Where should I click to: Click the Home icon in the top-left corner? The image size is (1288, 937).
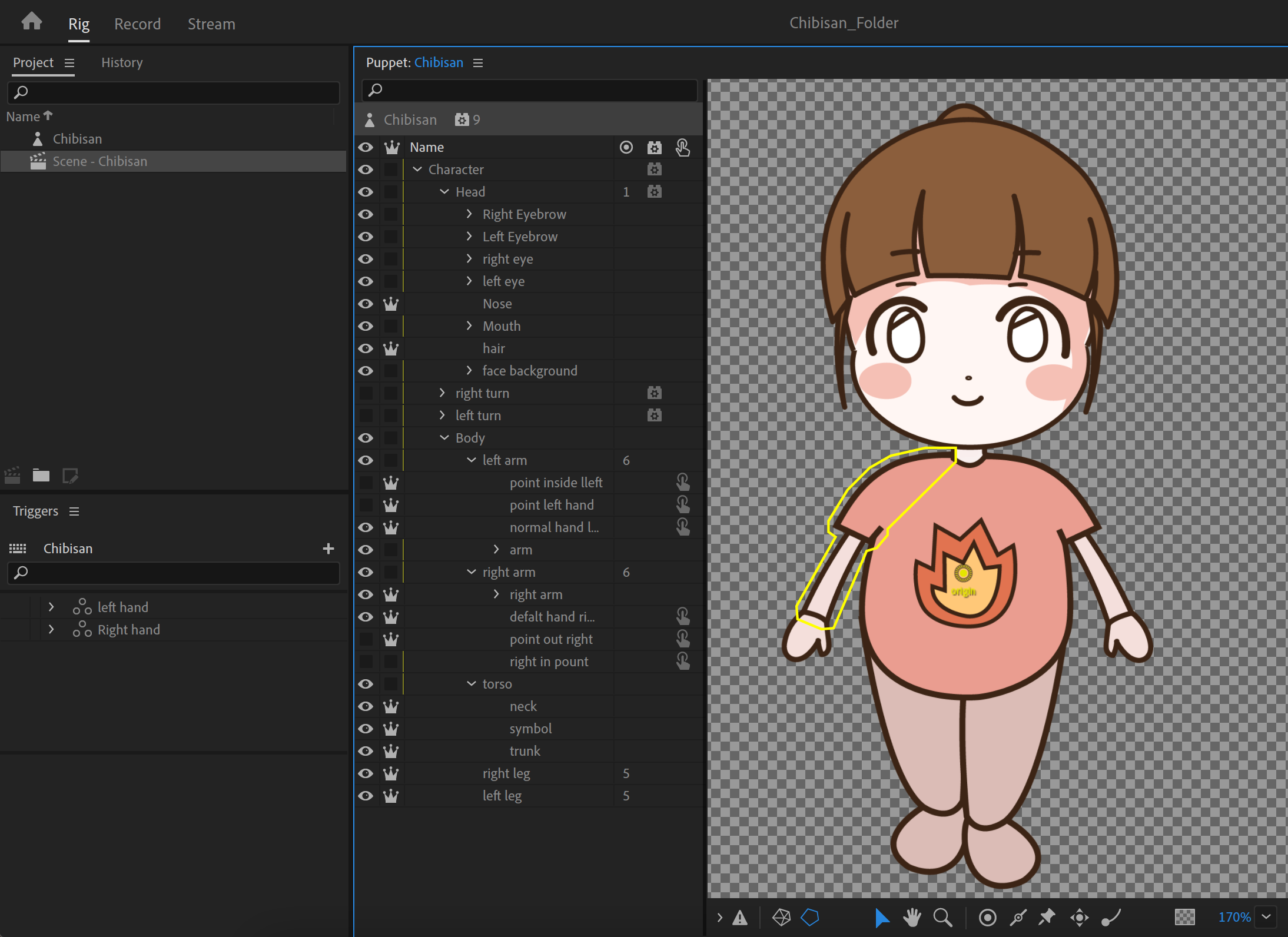coord(31,21)
